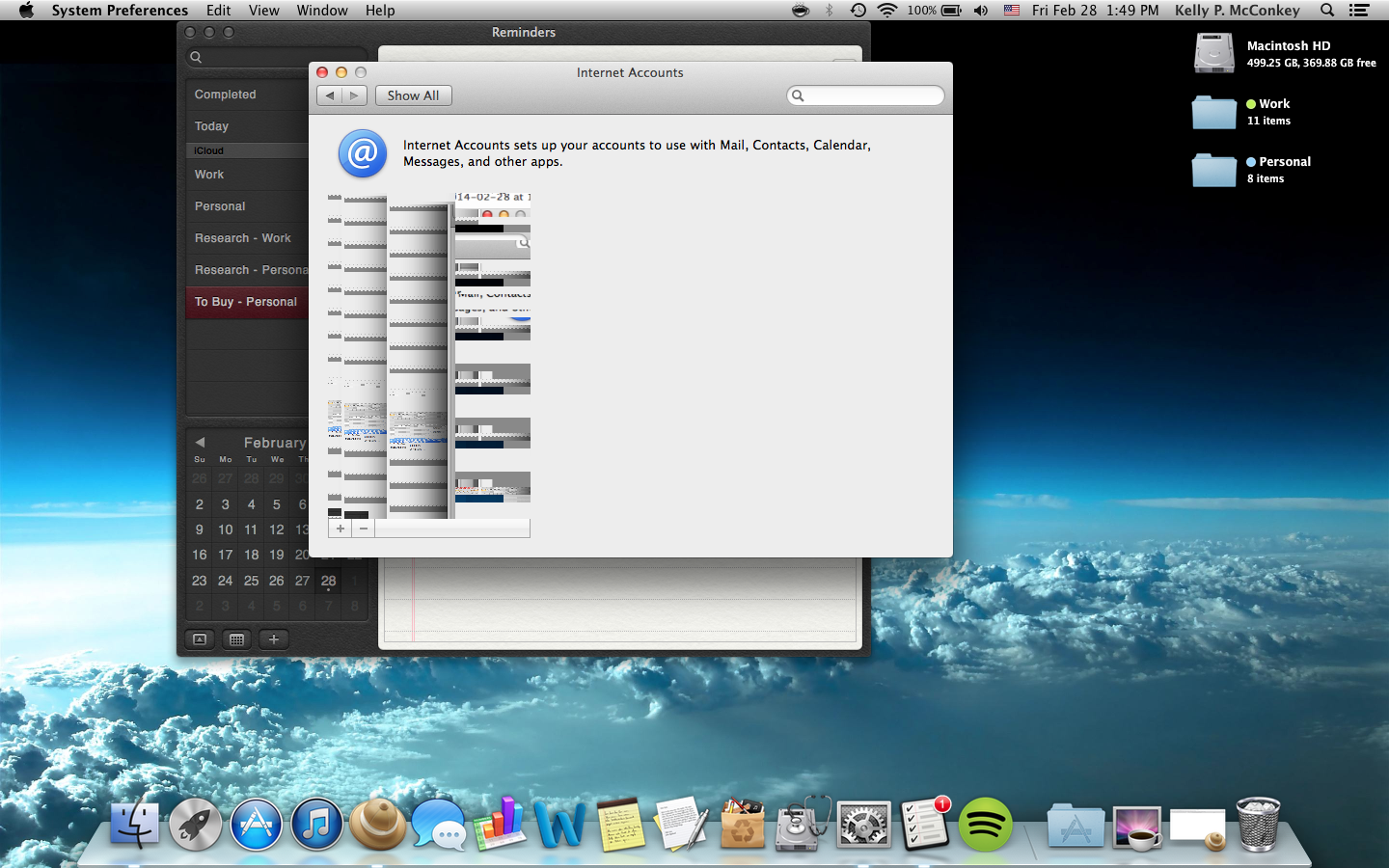1389x868 pixels.
Task: Select To Buy - Personal list
Action: 248,302
